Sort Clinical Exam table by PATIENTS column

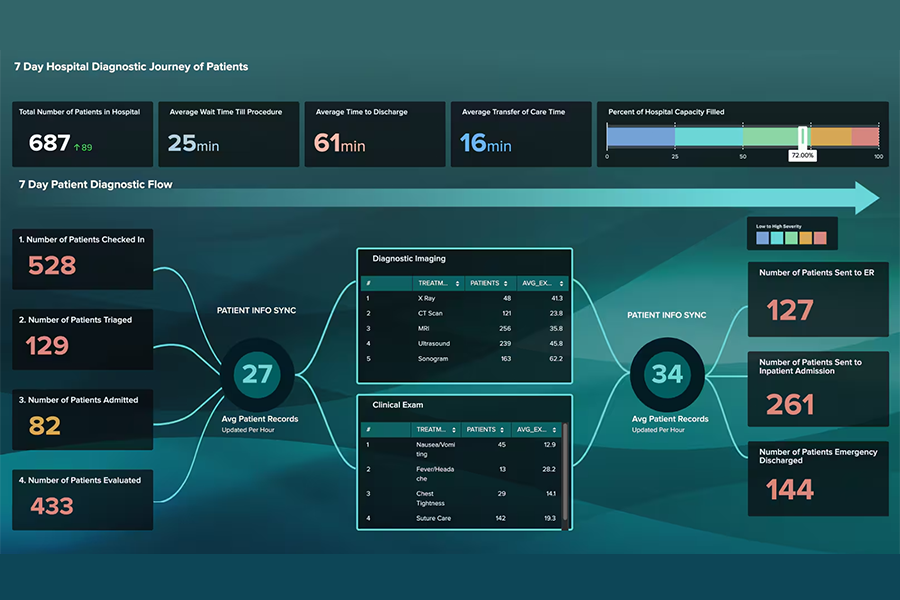pos(487,429)
